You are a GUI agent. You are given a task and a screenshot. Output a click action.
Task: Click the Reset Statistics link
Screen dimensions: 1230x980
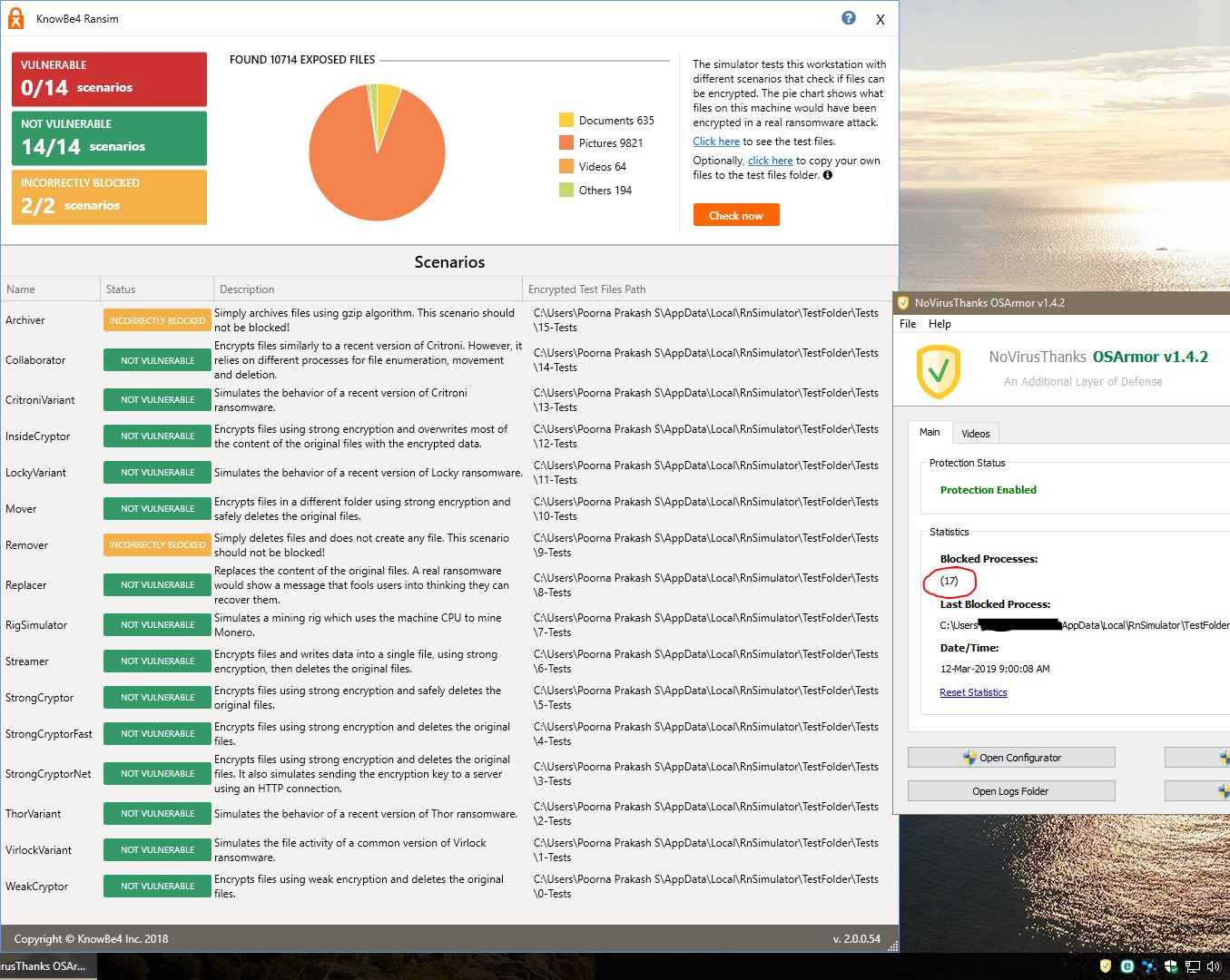973,692
